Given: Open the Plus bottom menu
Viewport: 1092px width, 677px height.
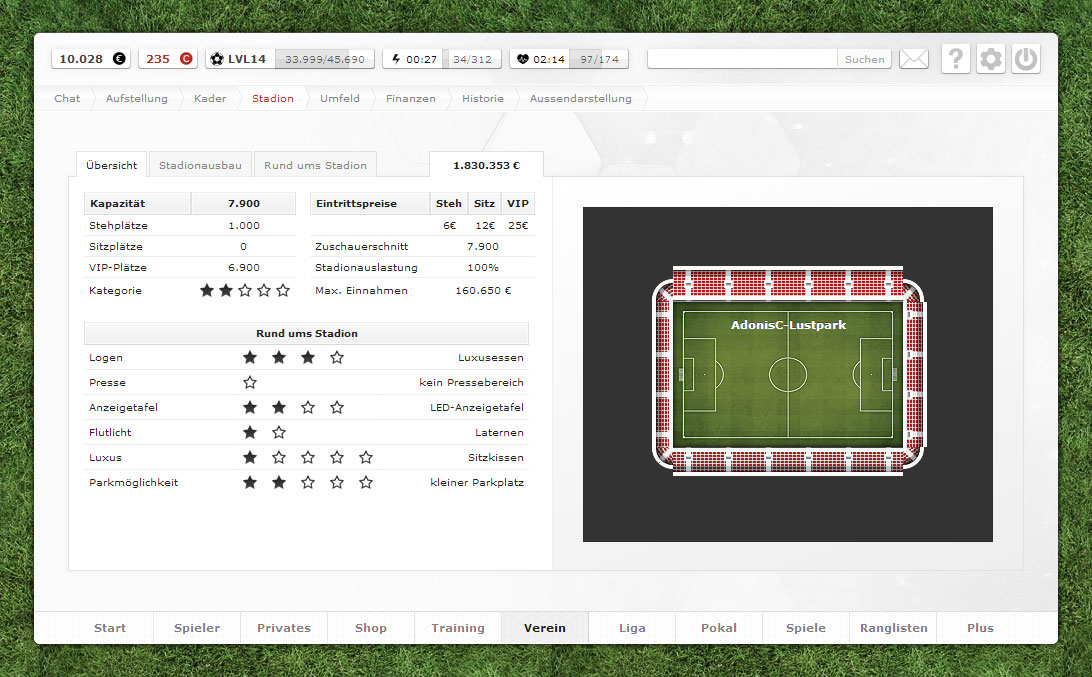Looking at the screenshot, I should (x=980, y=628).
